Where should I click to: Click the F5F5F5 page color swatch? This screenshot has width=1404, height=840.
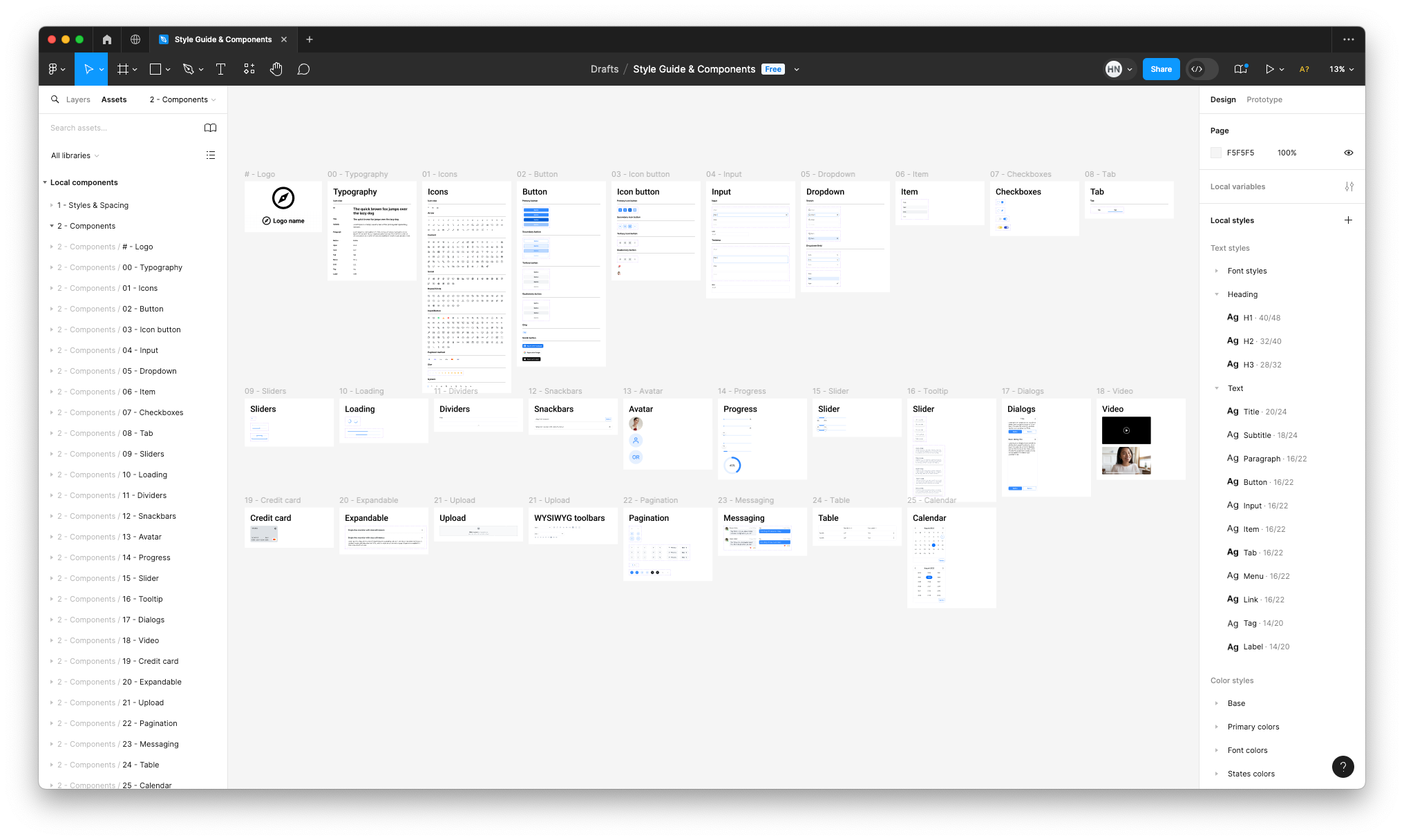click(1216, 153)
